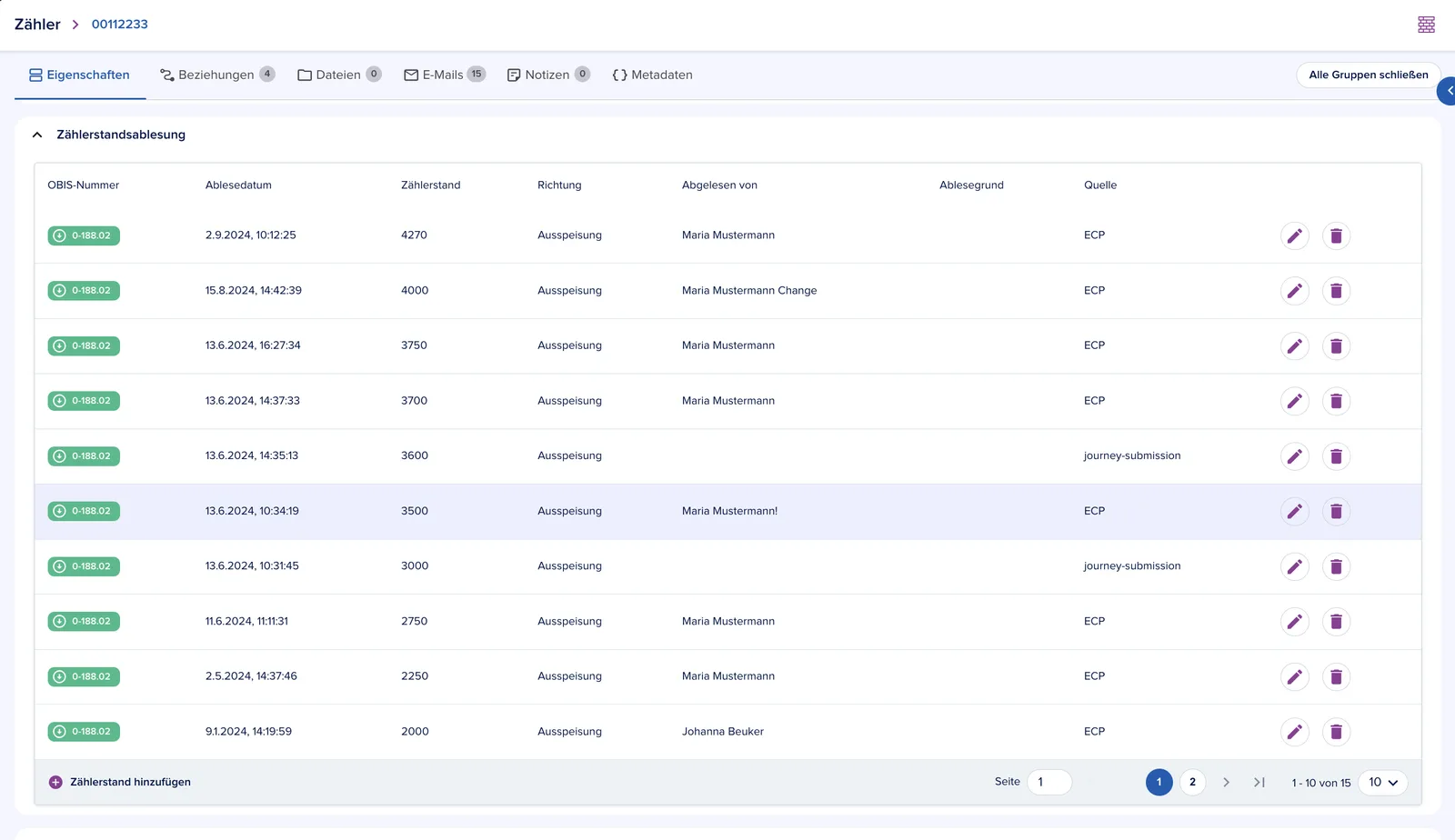Go to page 2 of readings
1455x840 pixels.
[x=1192, y=782]
